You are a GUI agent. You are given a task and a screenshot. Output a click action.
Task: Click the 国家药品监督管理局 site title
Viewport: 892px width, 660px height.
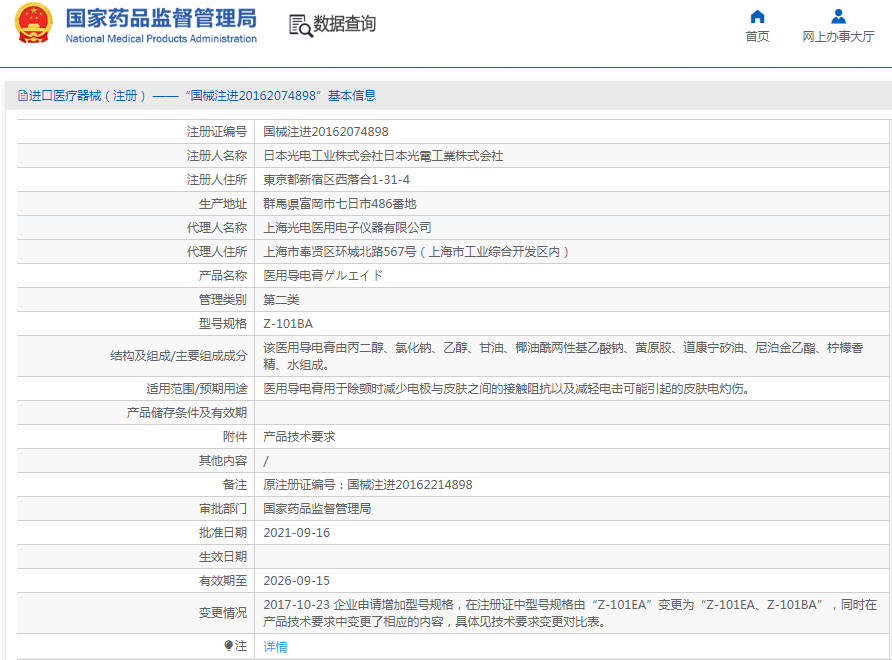161,19
